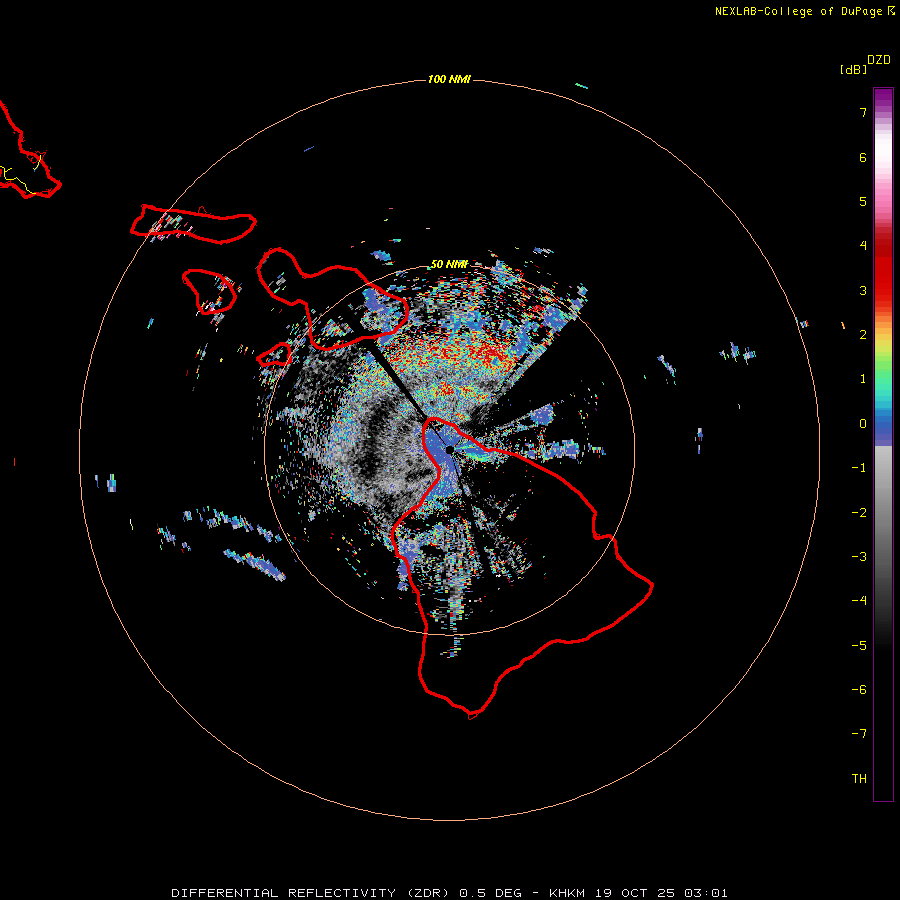This screenshot has width=900, height=900.
Task: Click the positive 2 tick on the dB scale
Action: click(x=863, y=335)
